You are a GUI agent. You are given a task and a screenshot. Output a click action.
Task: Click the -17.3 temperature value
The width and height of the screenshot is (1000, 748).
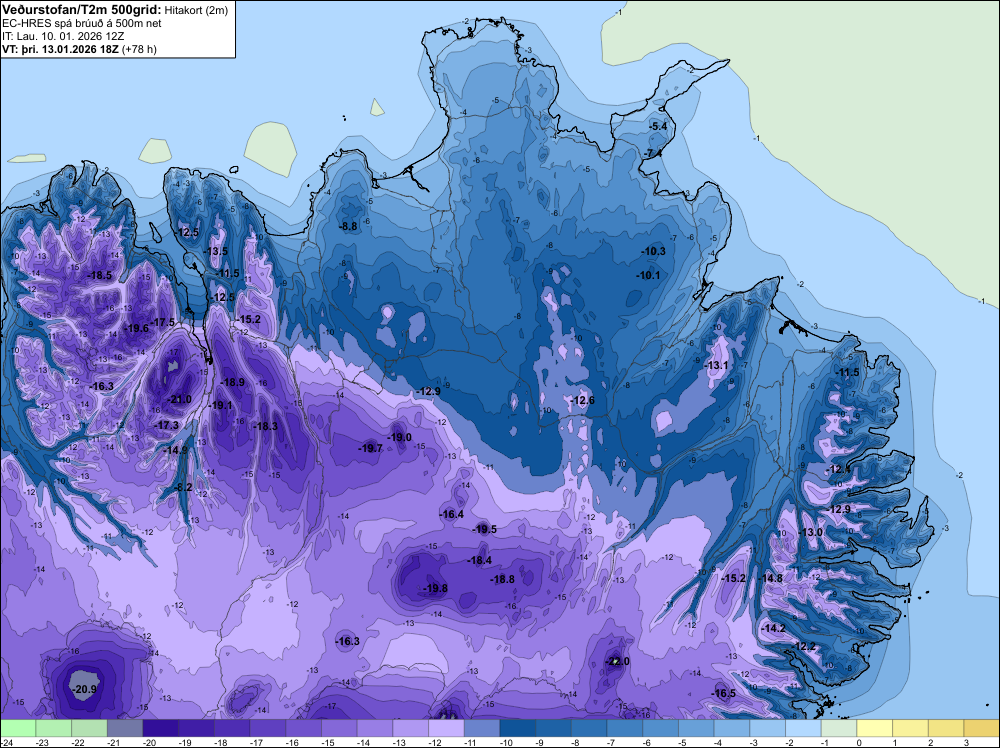pos(166,425)
